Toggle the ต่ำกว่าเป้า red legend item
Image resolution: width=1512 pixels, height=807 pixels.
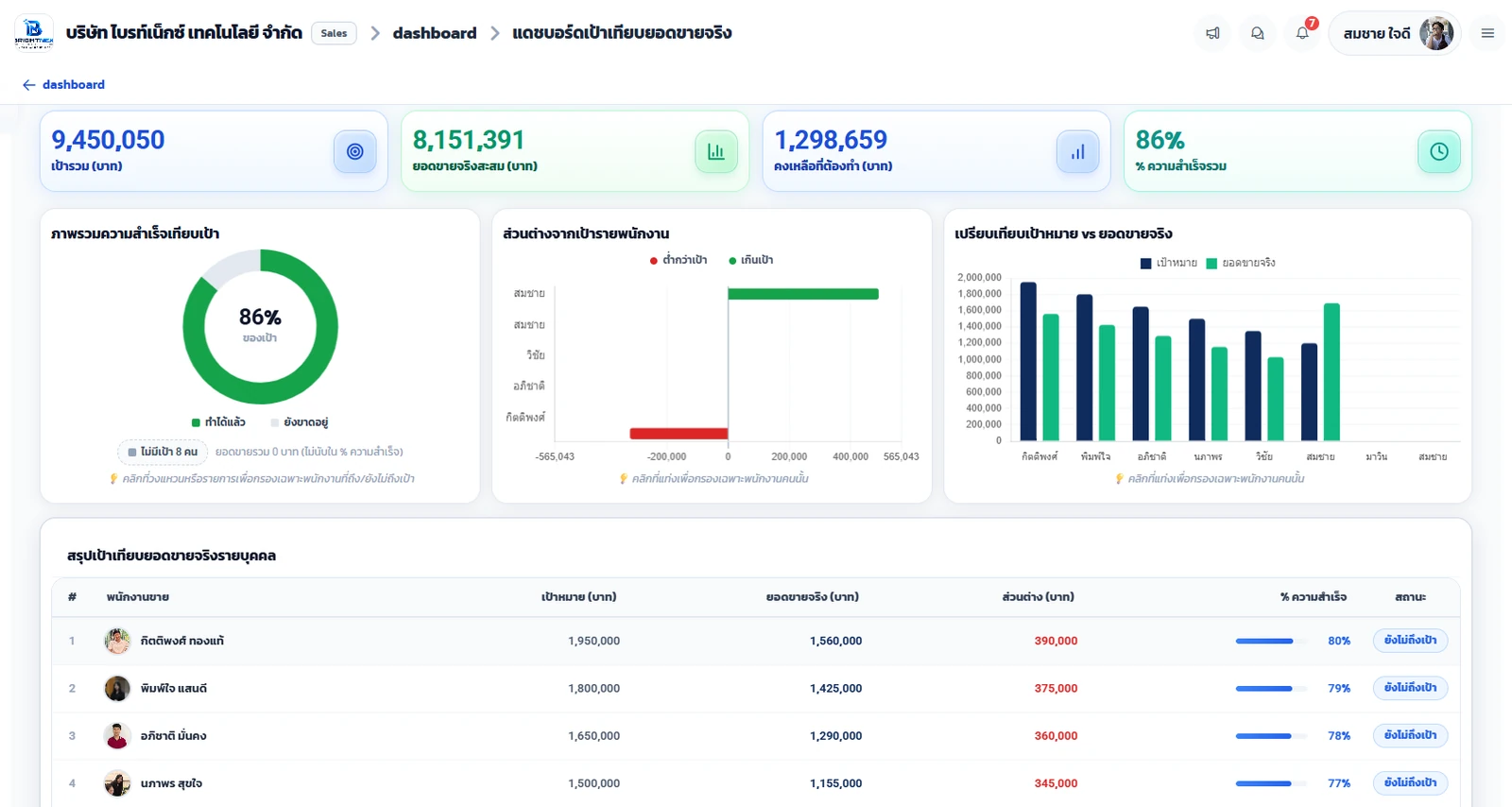(x=679, y=260)
